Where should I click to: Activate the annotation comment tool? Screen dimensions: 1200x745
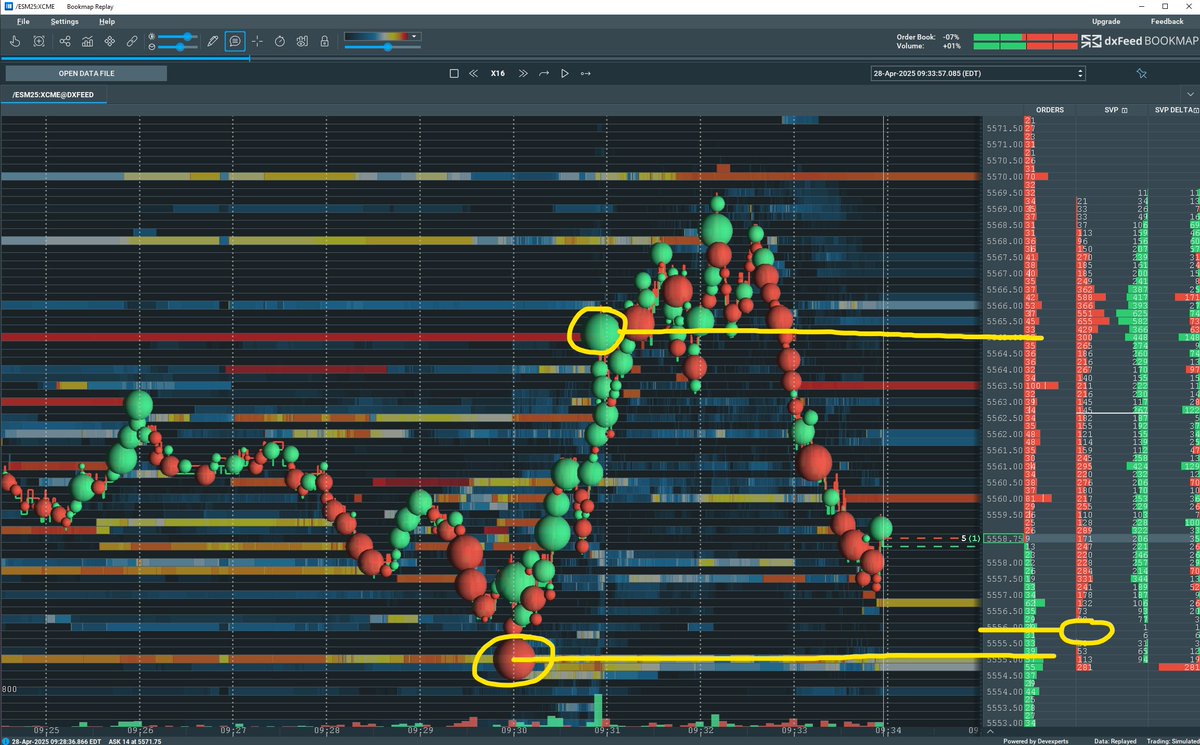tap(235, 41)
